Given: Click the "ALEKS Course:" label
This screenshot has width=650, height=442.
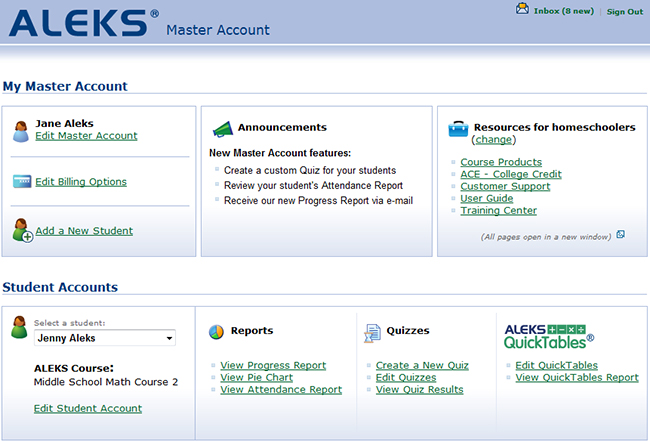Looking at the screenshot, I should 74,368.
